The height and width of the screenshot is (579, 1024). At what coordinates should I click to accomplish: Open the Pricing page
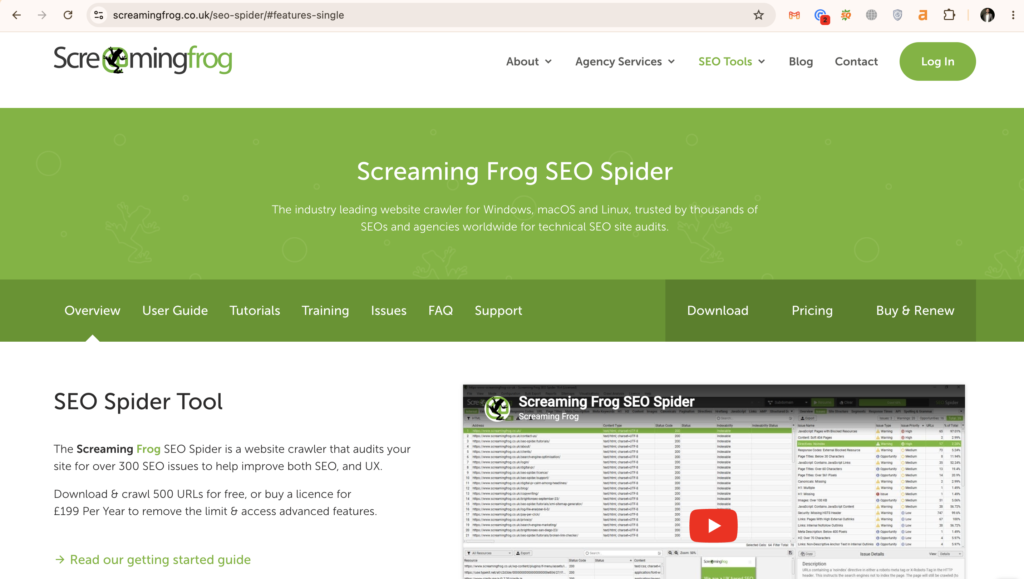(x=812, y=311)
